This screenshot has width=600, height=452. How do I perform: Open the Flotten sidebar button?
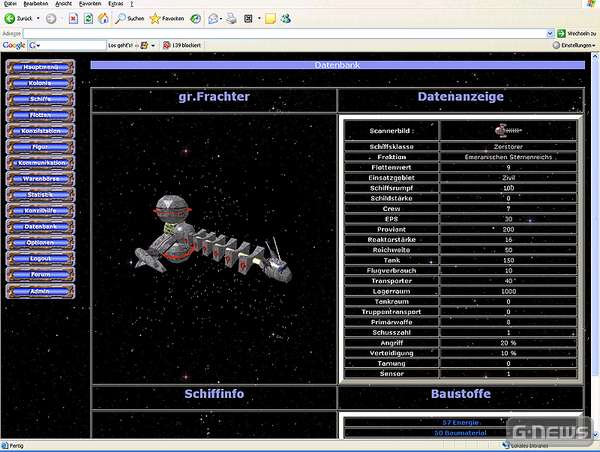point(41,115)
